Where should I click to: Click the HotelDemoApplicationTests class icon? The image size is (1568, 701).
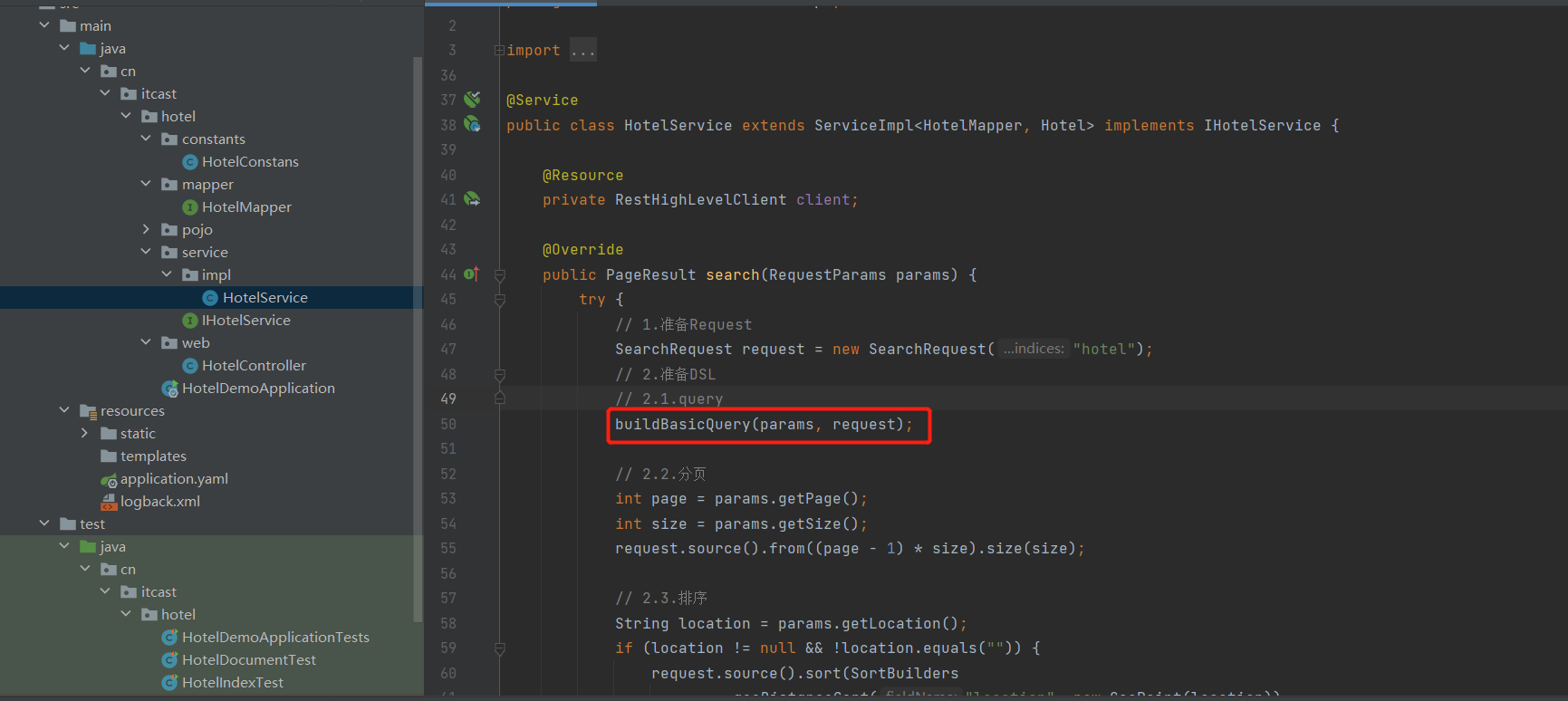[x=169, y=638]
